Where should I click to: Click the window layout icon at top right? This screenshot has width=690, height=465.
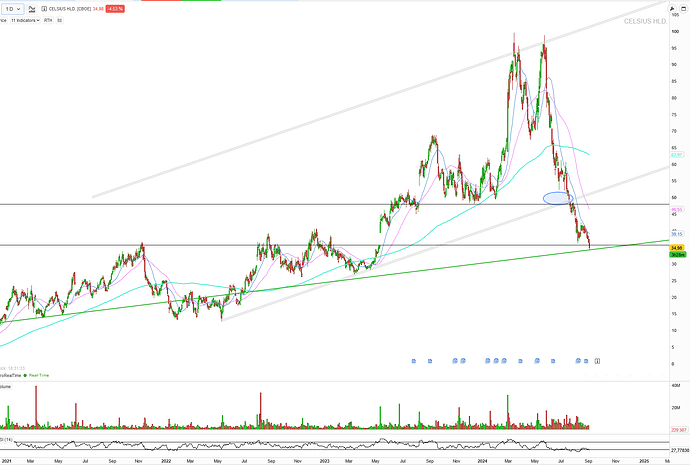tap(683, 9)
